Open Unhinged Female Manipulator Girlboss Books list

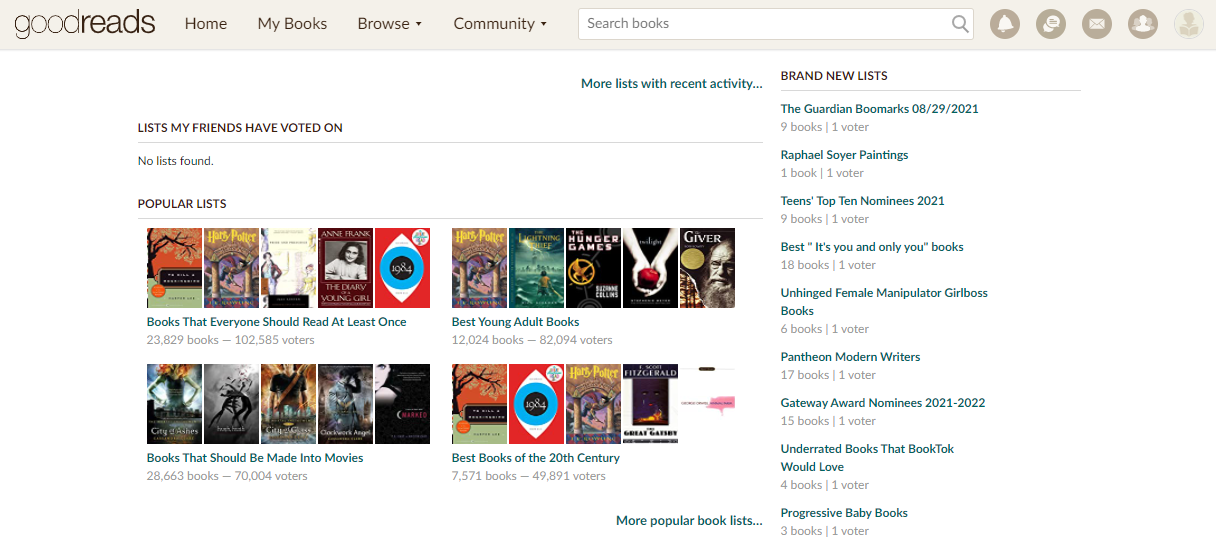point(884,302)
